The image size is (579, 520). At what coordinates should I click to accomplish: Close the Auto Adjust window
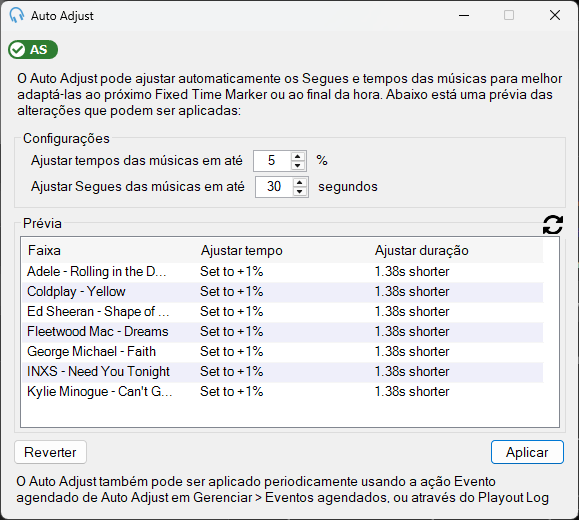[555, 16]
